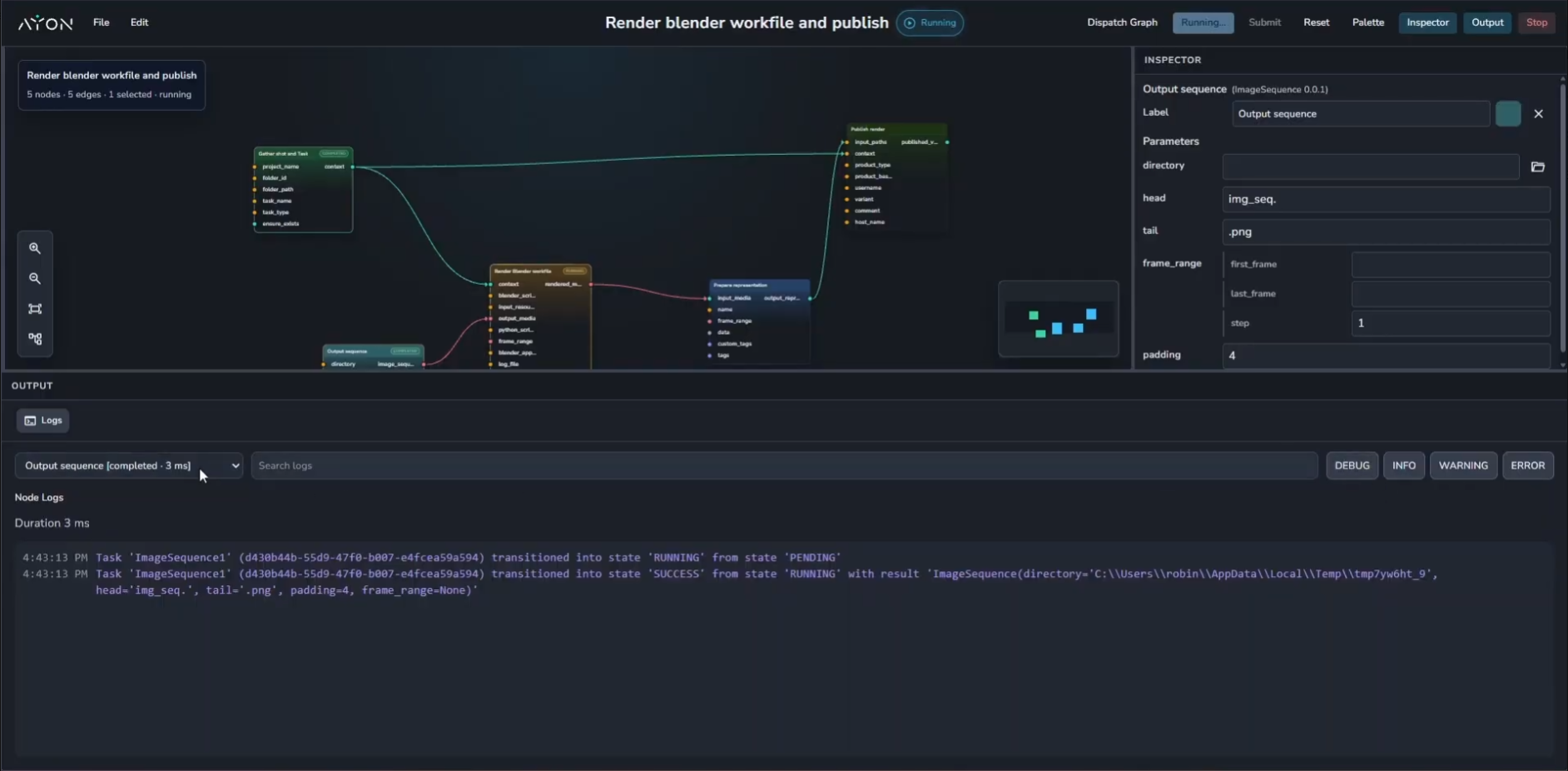This screenshot has width=1568, height=771.
Task: Open the Edit menu
Action: 139,22
